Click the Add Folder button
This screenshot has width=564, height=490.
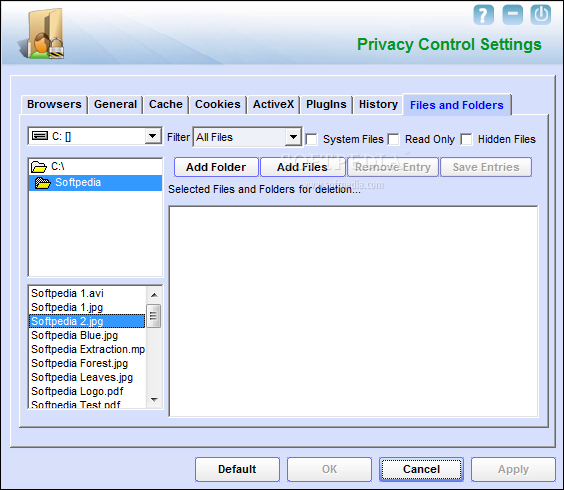216,167
